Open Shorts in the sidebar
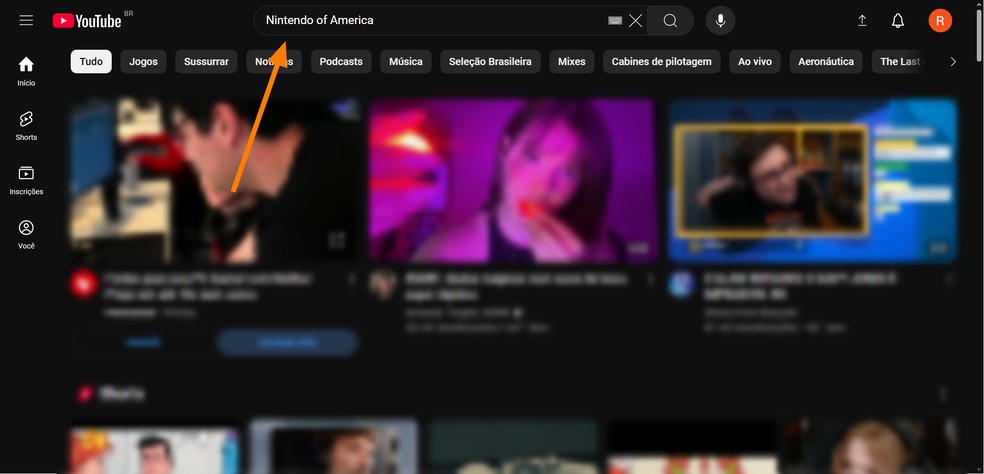 (26, 126)
